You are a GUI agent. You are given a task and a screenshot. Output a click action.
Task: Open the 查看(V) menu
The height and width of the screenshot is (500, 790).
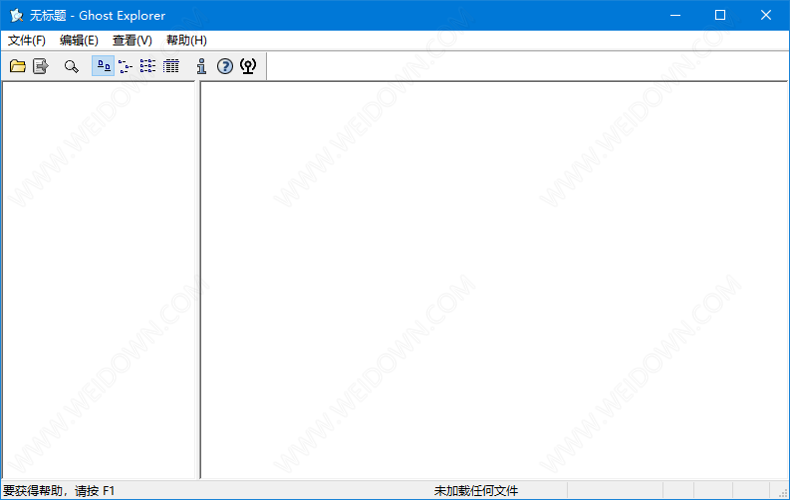(x=132, y=40)
